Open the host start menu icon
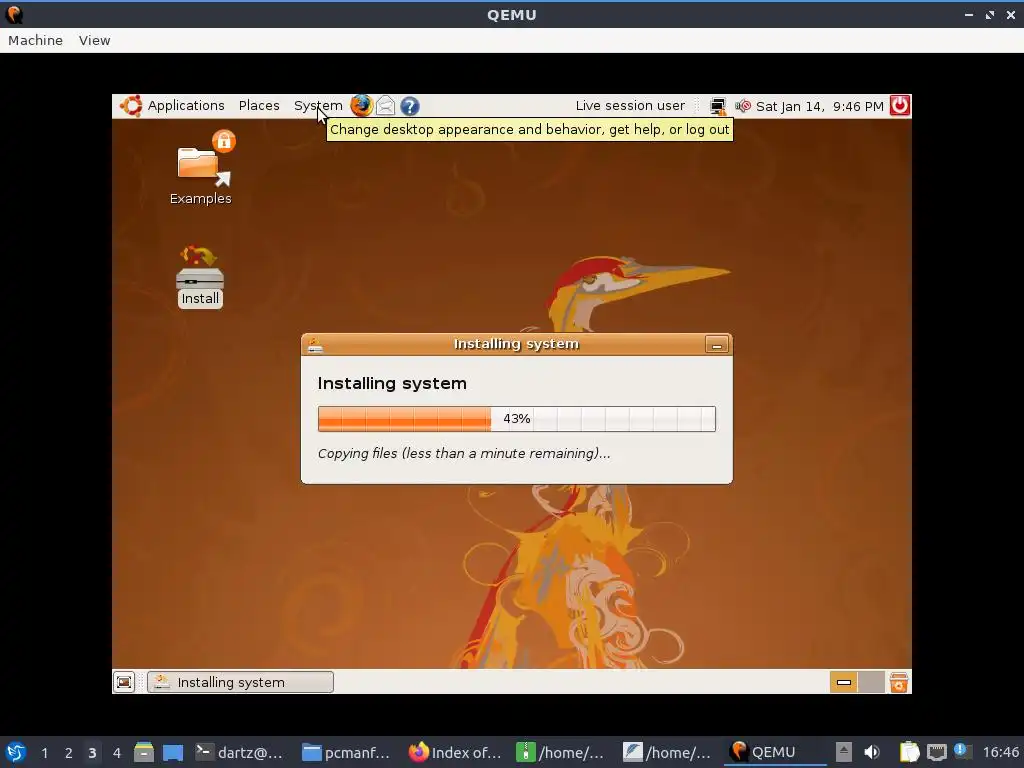 16,752
